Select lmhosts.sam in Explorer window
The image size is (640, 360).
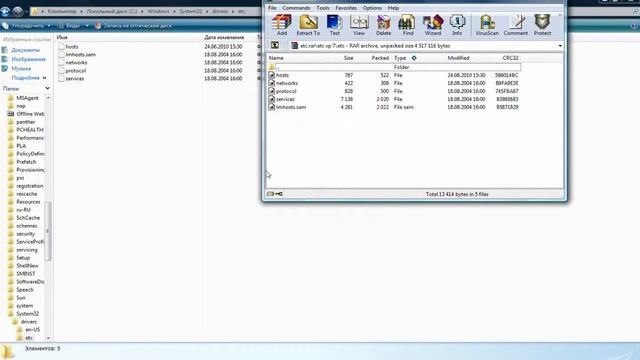point(80,54)
